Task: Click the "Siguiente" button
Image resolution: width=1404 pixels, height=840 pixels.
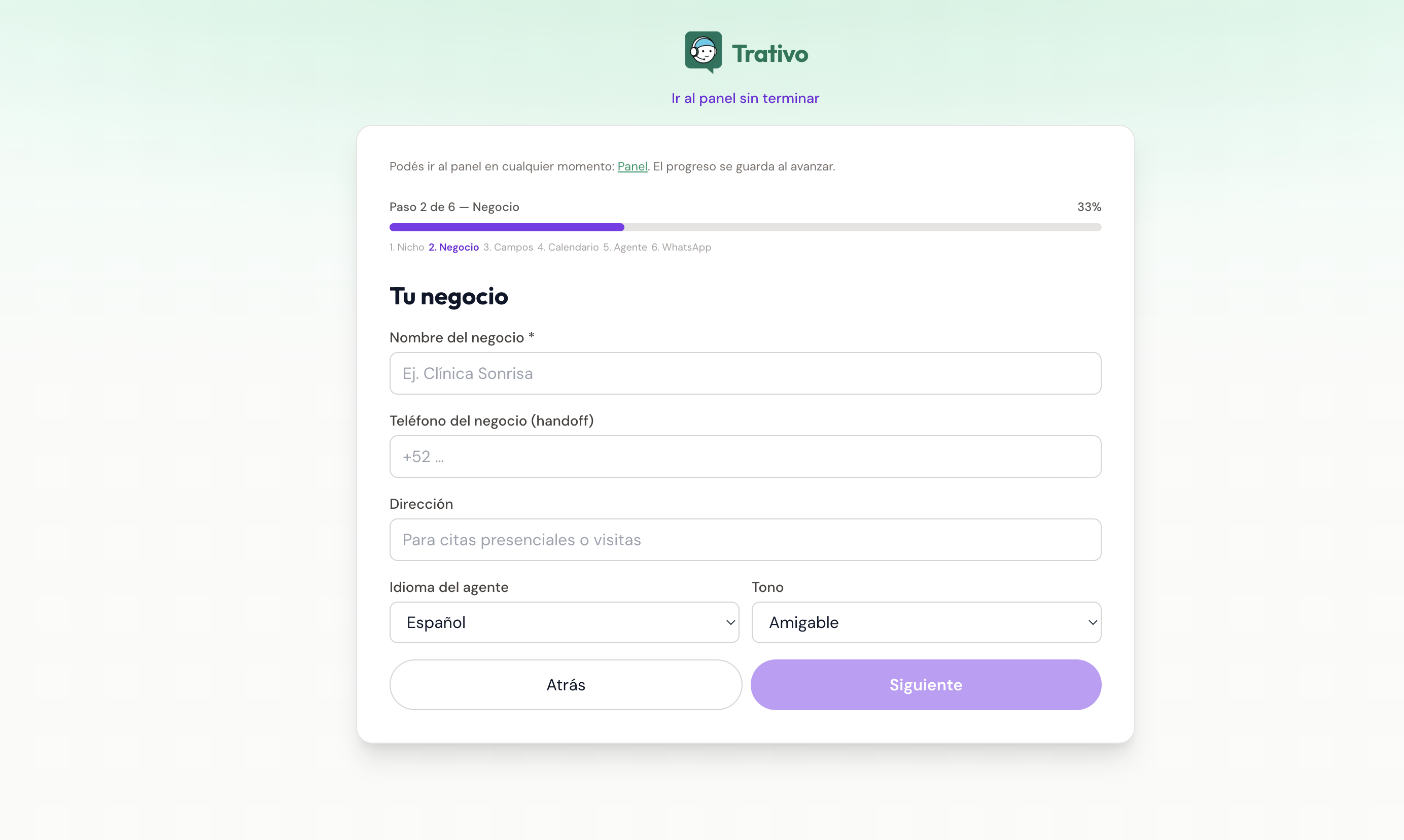Action: click(925, 684)
